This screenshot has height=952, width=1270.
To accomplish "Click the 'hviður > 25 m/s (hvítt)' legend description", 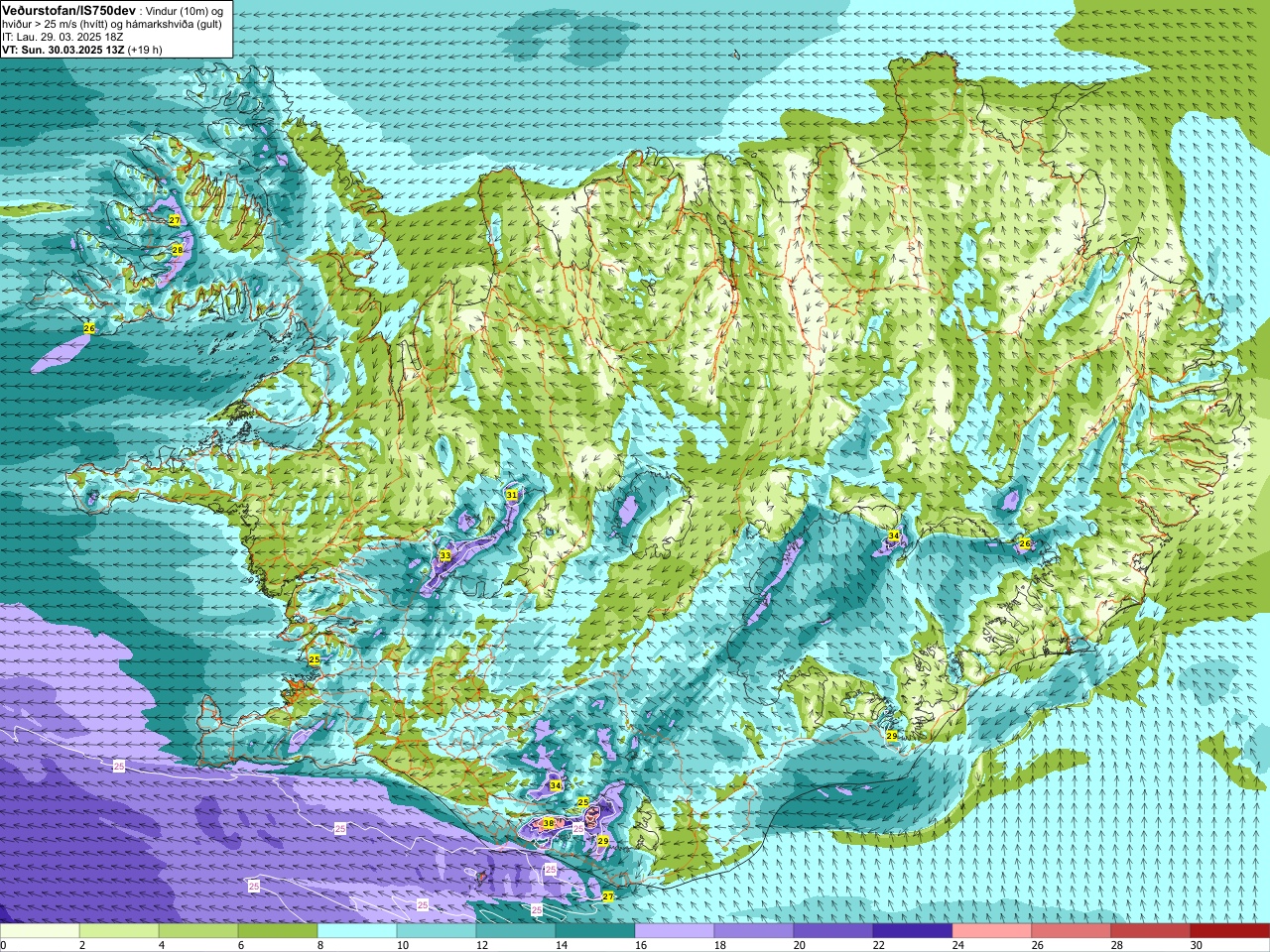I will [60, 24].
